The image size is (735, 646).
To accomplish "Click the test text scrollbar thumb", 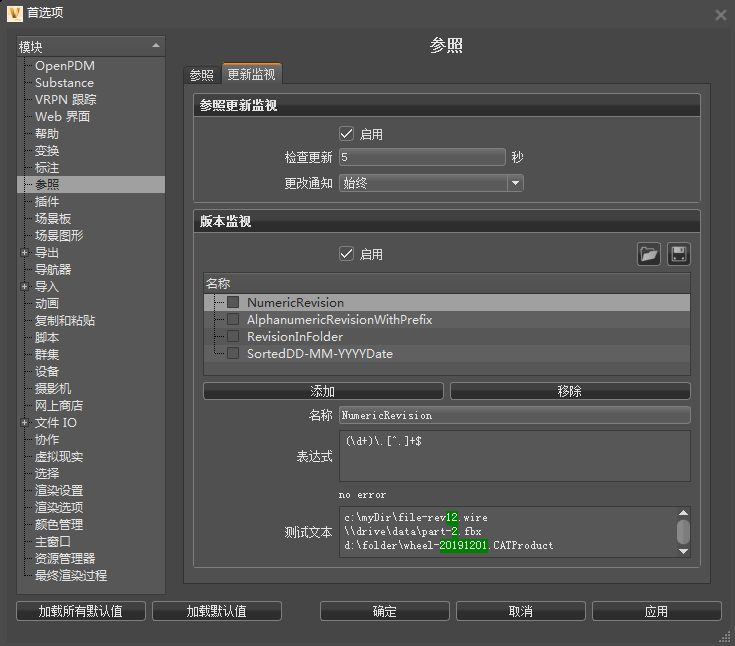I will tap(683, 532).
